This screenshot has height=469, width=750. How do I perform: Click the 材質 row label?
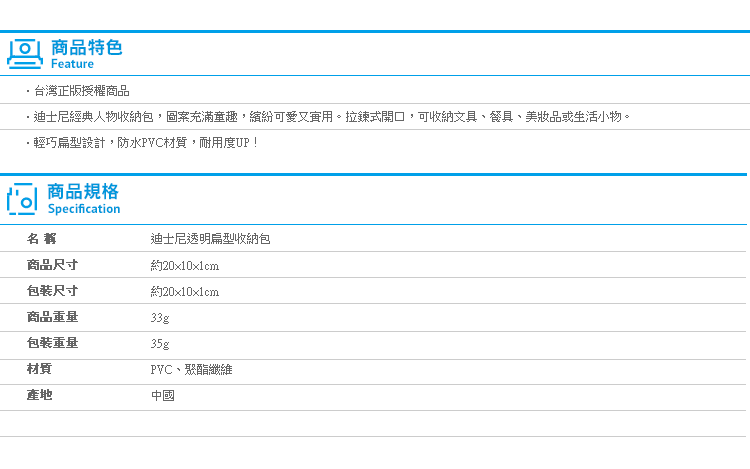tap(39, 369)
